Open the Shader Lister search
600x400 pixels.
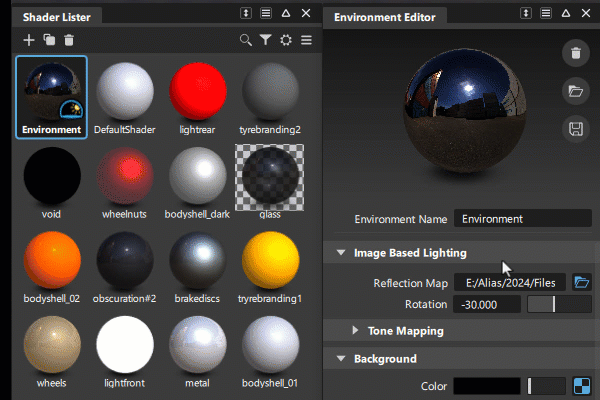[x=246, y=40]
